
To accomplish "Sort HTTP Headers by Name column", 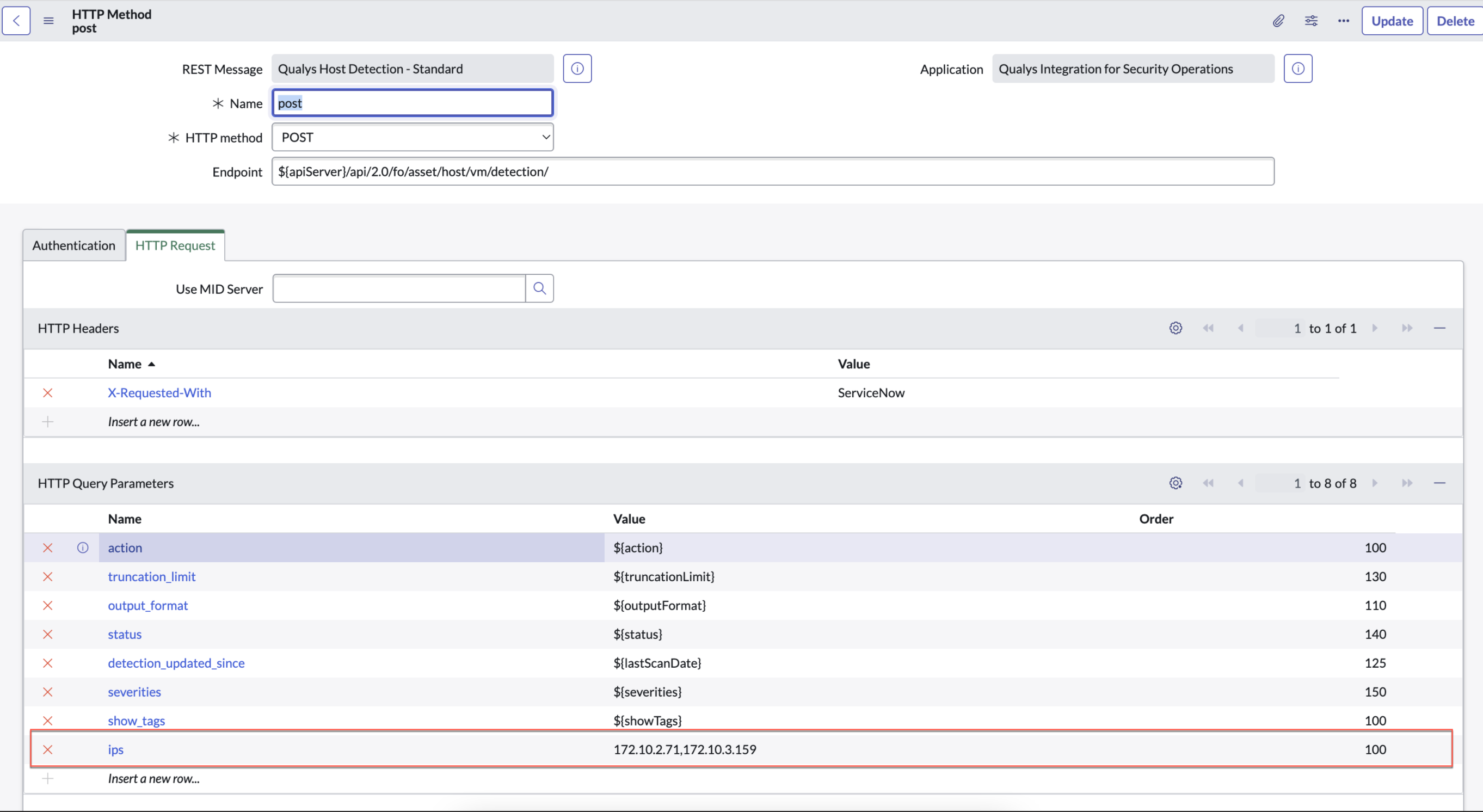I will click(125, 364).
